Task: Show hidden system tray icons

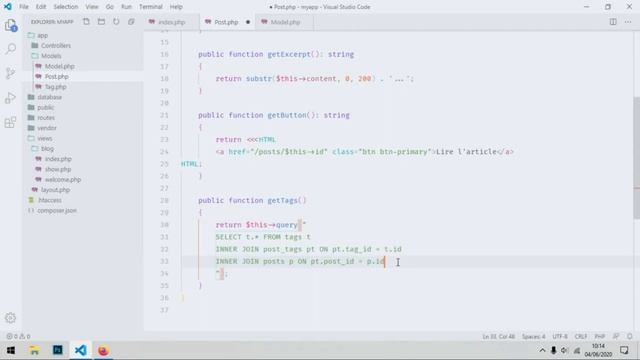Action: [x=542, y=350]
